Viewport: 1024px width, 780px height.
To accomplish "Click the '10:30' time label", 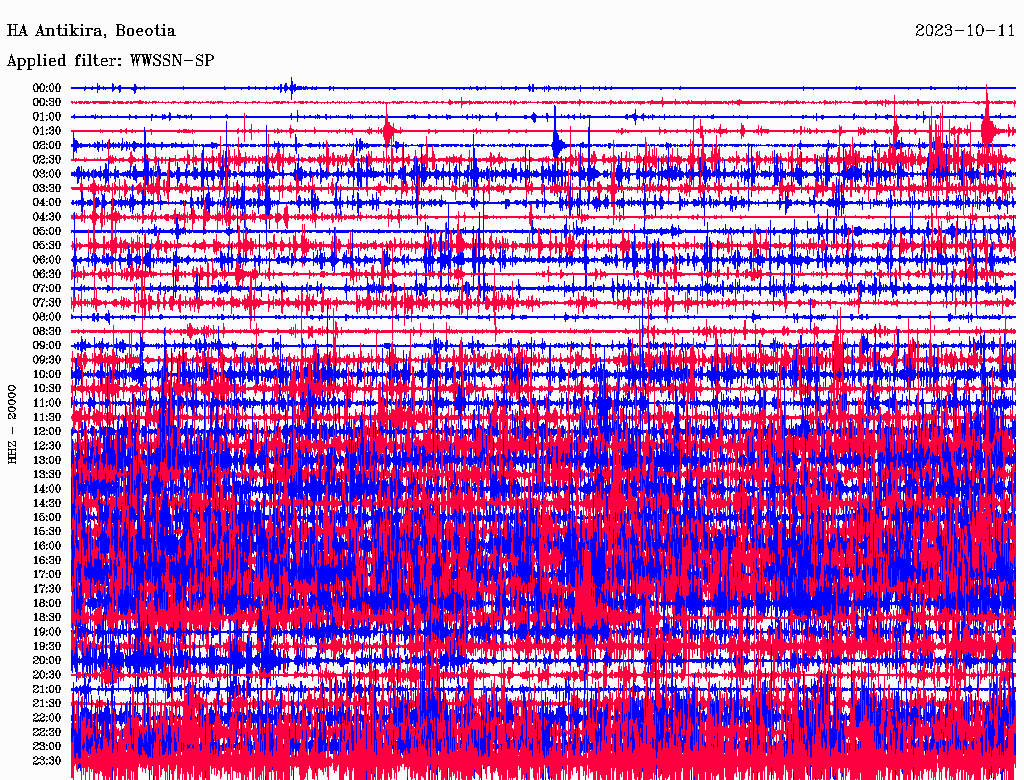I will click(47, 388).
